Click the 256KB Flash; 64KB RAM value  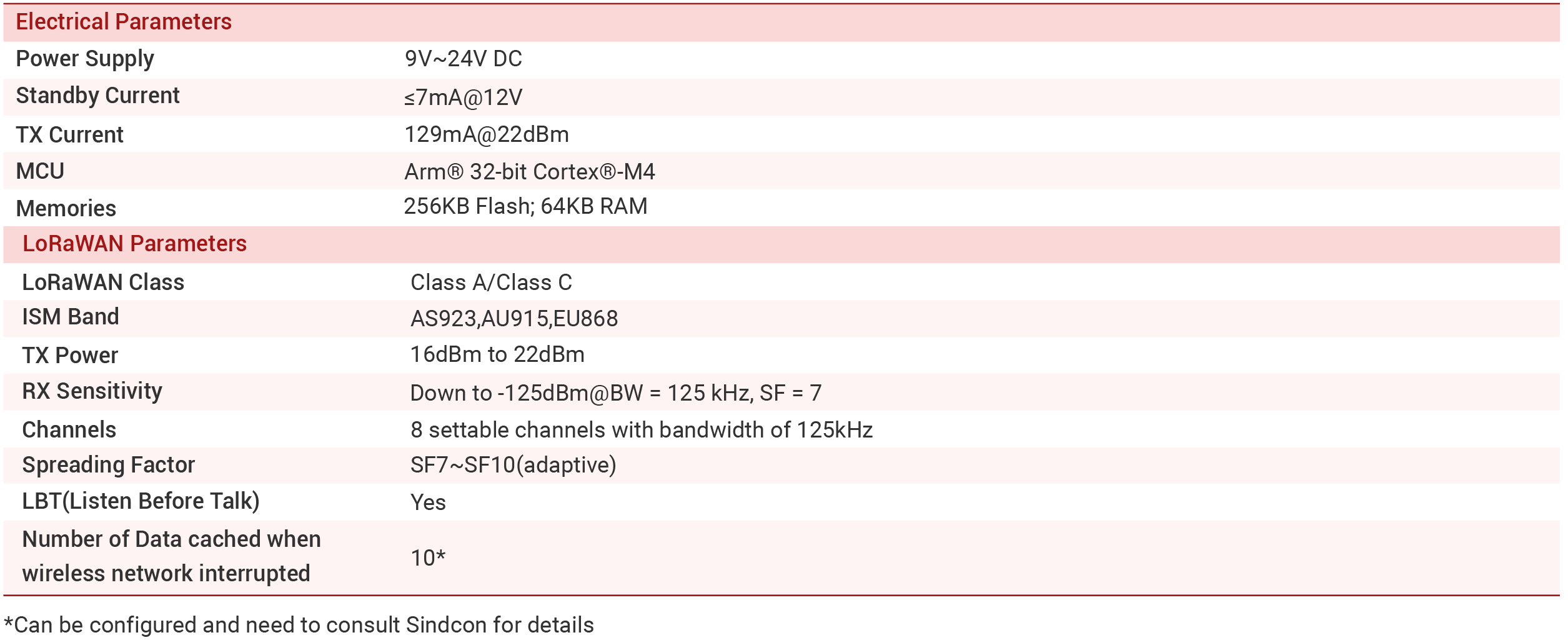[x=525, y=206]
